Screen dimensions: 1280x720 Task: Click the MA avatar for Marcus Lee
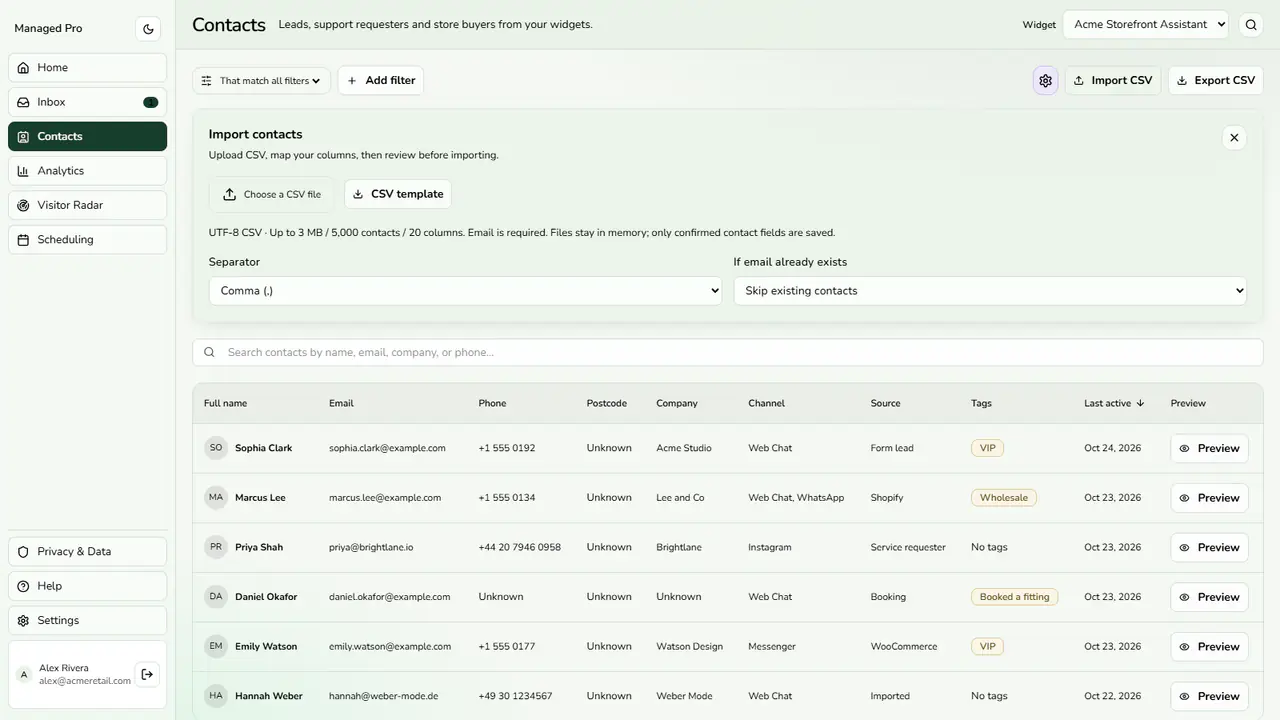pyautogui.click(x=216, y=497)
